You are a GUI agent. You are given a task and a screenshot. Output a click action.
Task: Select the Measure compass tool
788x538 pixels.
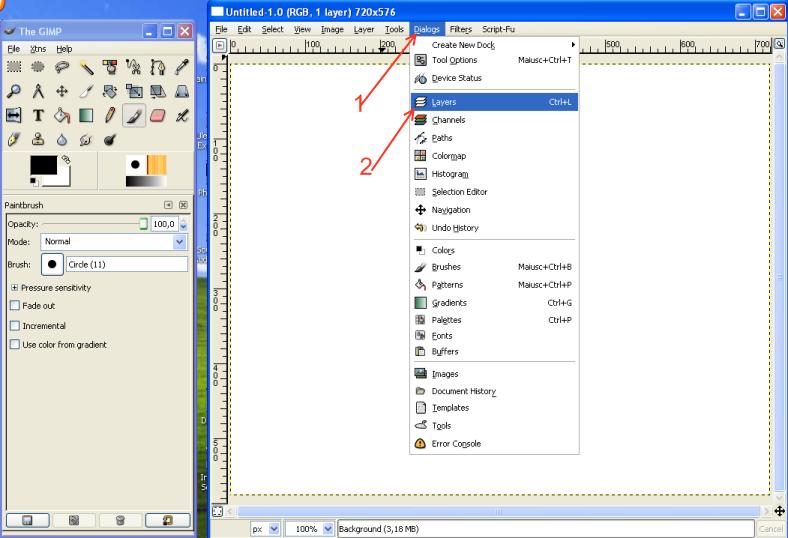[x=38, y=91]
